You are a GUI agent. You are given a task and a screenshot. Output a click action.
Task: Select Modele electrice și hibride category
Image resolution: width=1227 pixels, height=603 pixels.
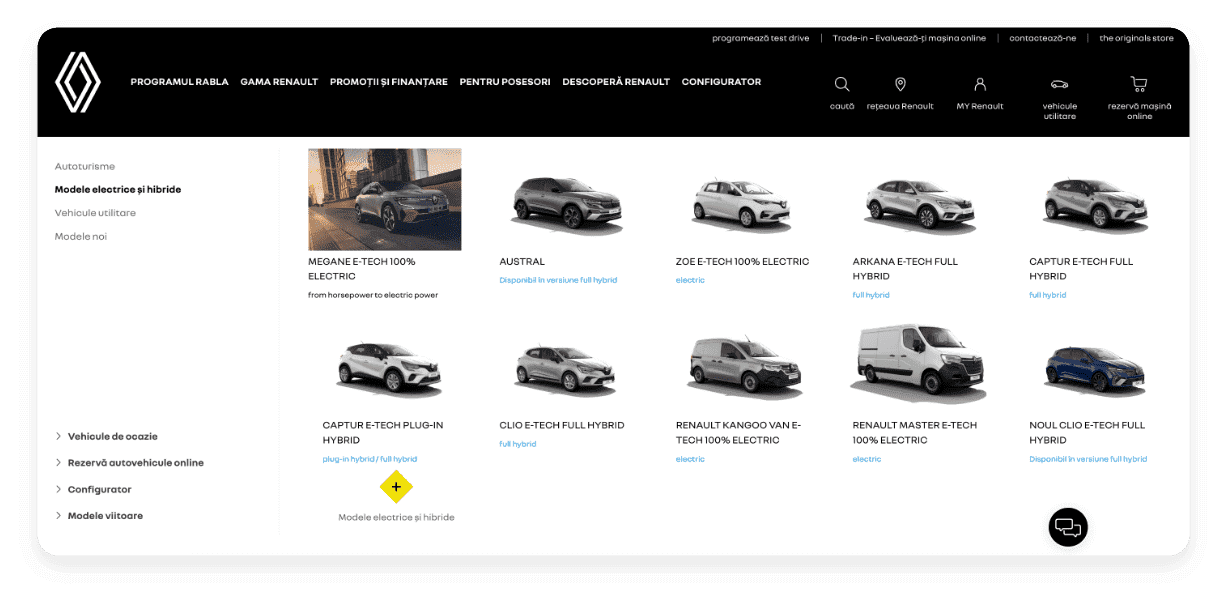[x=118, y=189]
